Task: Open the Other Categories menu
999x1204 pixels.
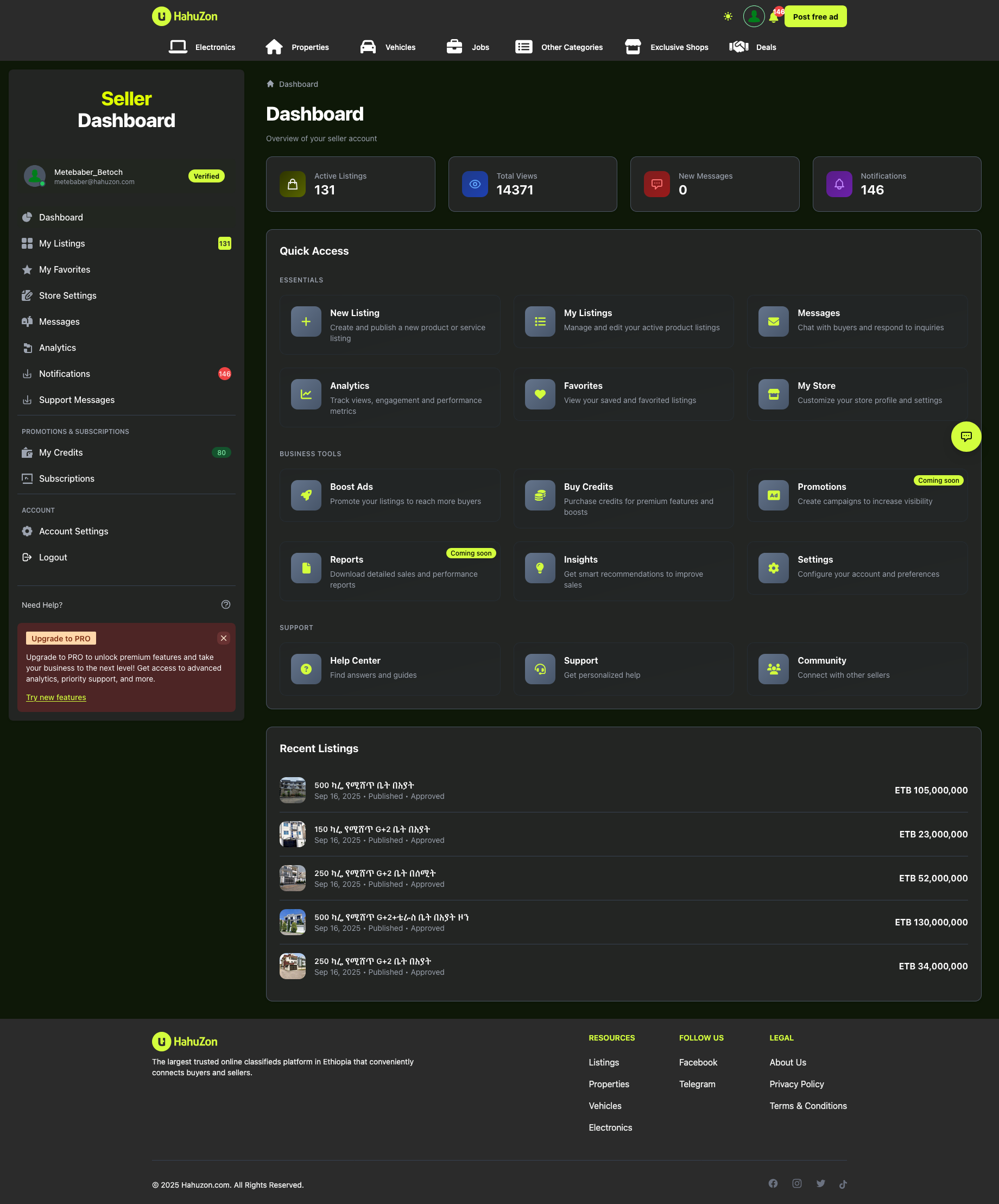Action: pyautogui.click(x=559, y=47)
